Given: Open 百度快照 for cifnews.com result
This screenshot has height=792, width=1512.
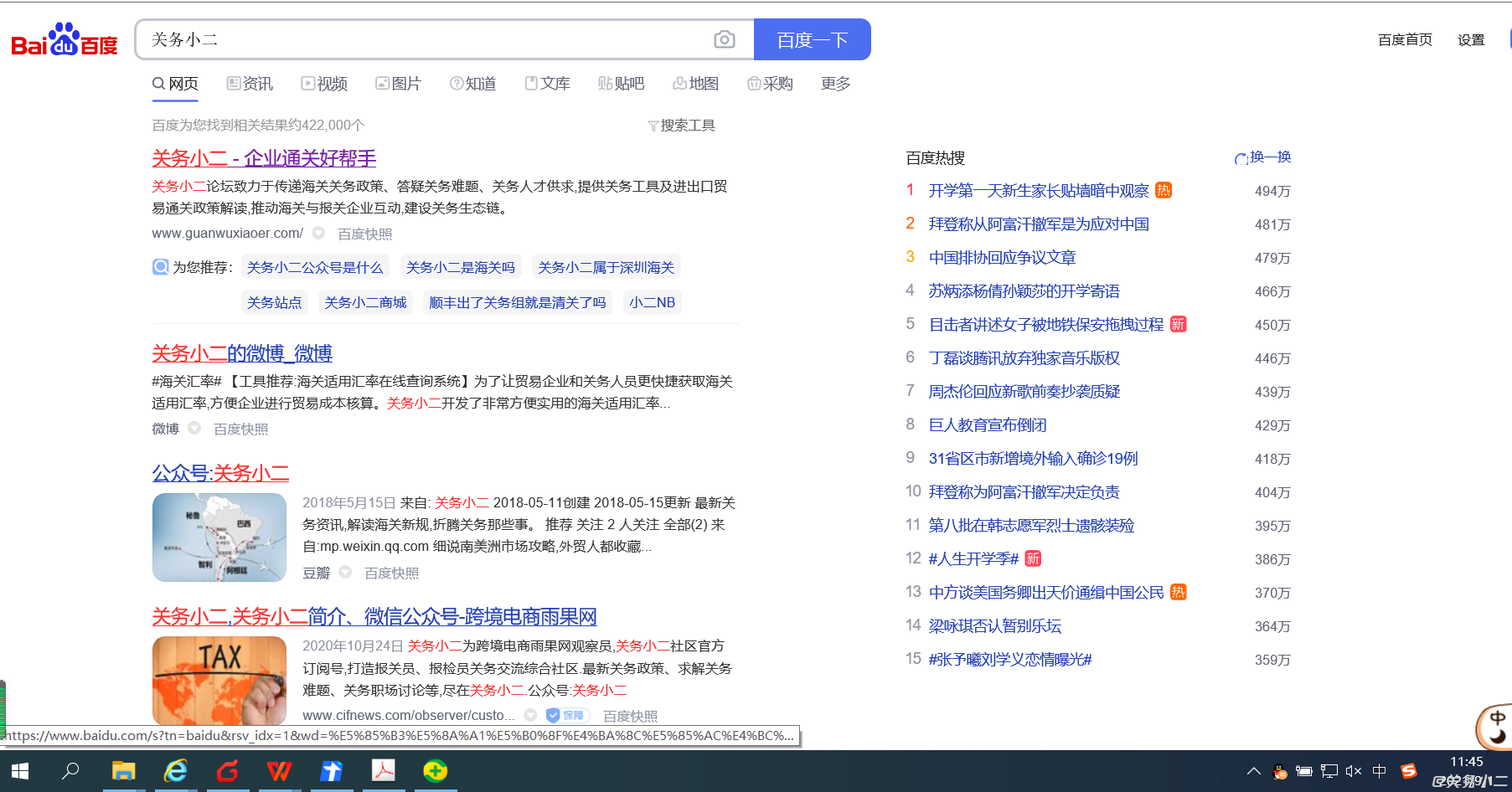Looking at the screenshot, I should (630, 716).
